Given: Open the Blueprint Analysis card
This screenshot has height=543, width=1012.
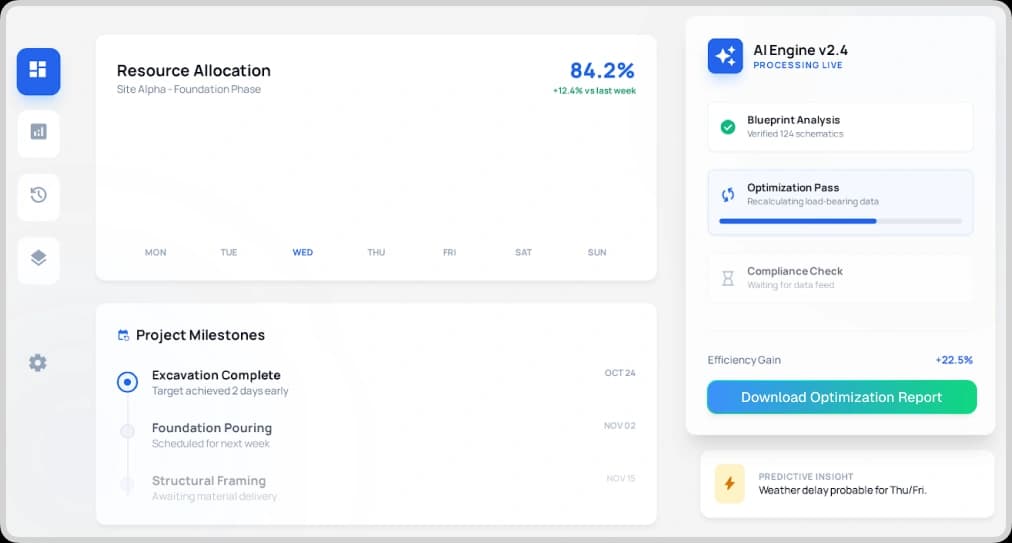Looking at the screenshot, I should tap(840, 127).
